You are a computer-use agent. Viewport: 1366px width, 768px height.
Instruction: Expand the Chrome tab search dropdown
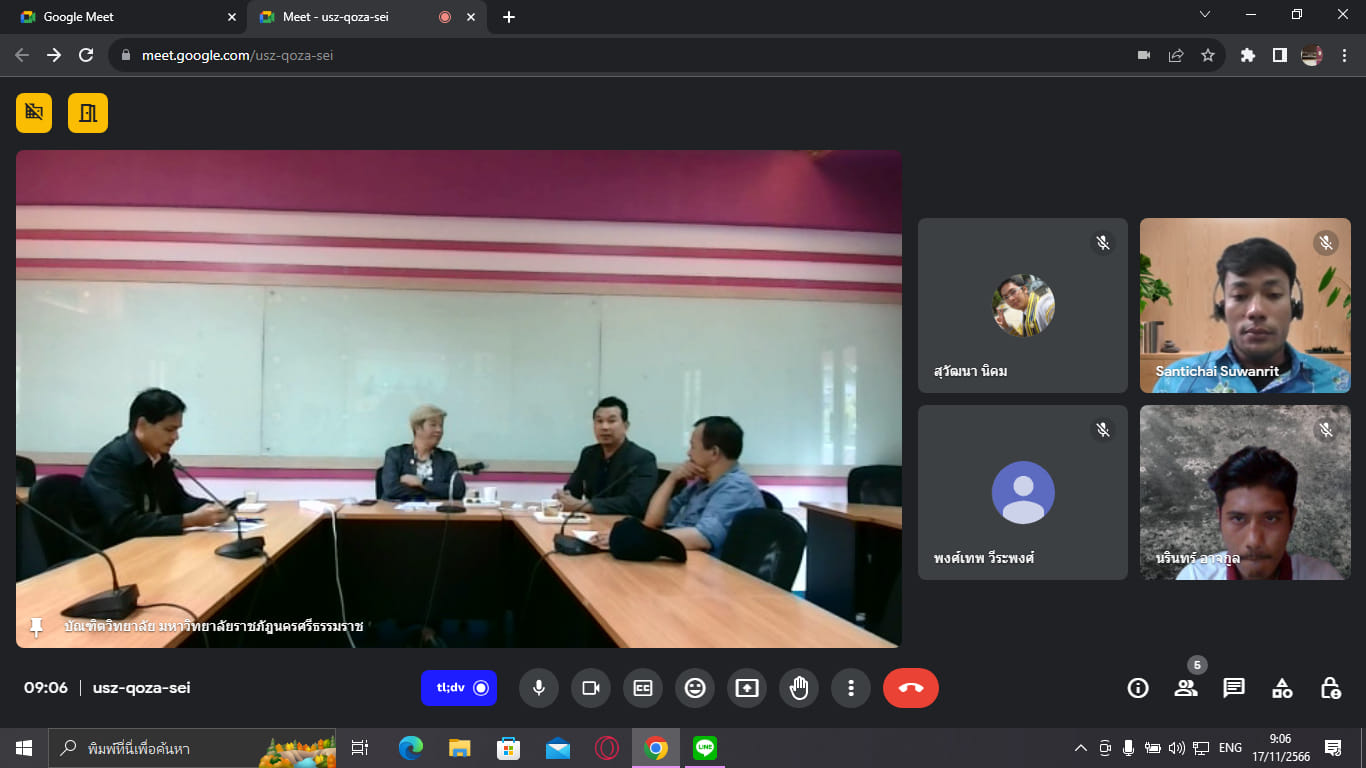(x=1205, y=15)
